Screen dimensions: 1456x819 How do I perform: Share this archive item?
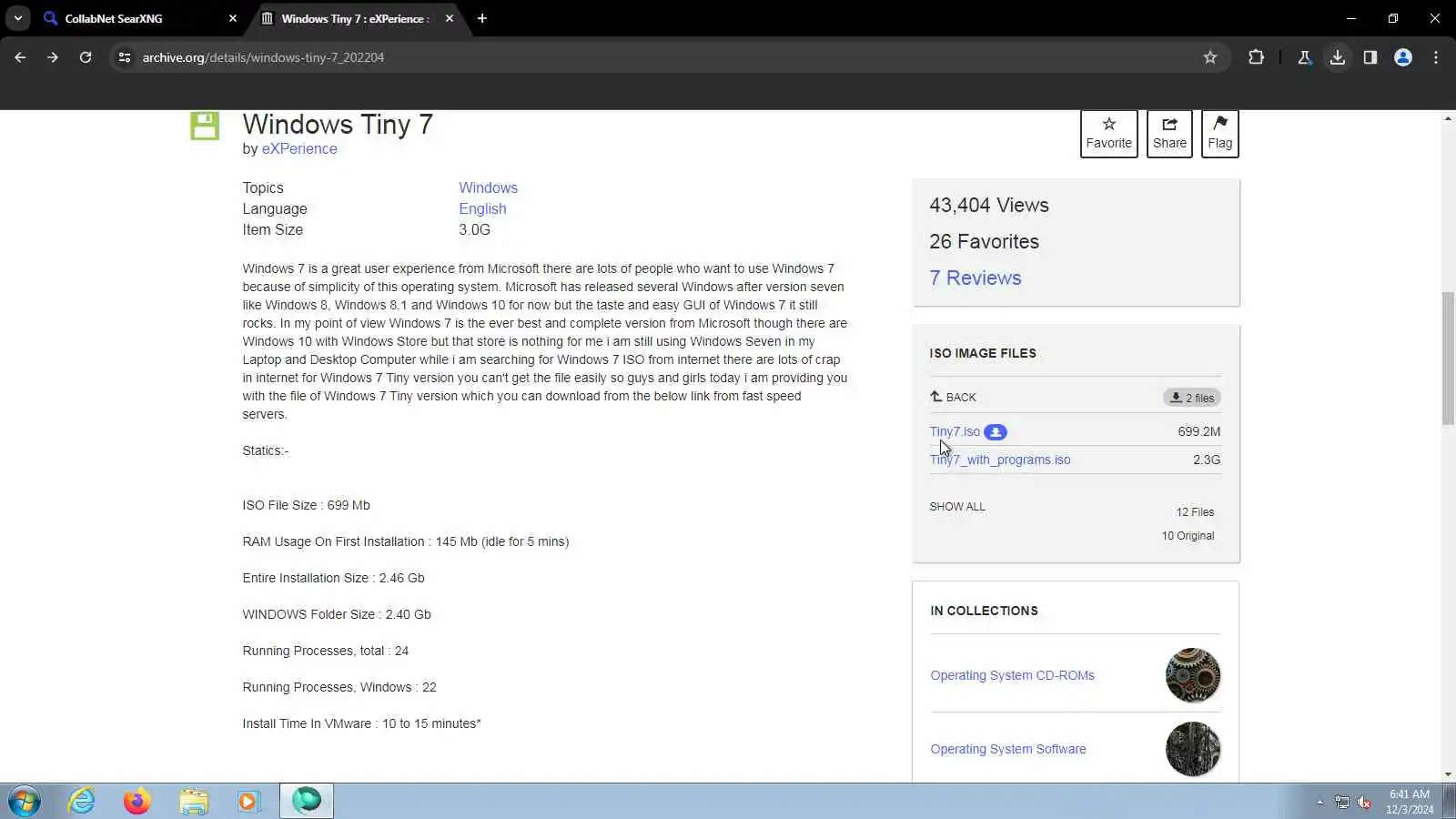click(1169, 134)
